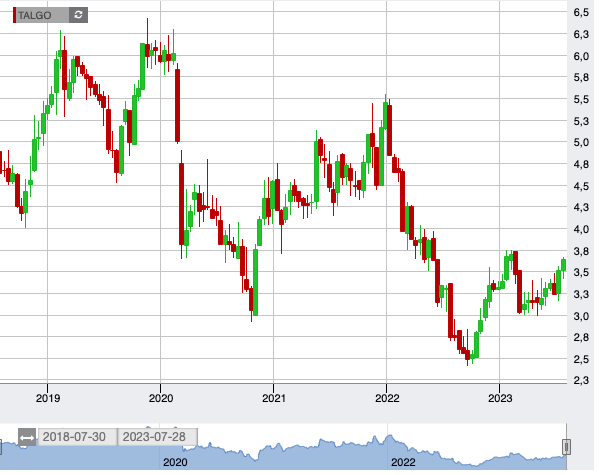The image size is (599, 475).
Task: Select the last green candle at the right edge
Action: point(563,265)
